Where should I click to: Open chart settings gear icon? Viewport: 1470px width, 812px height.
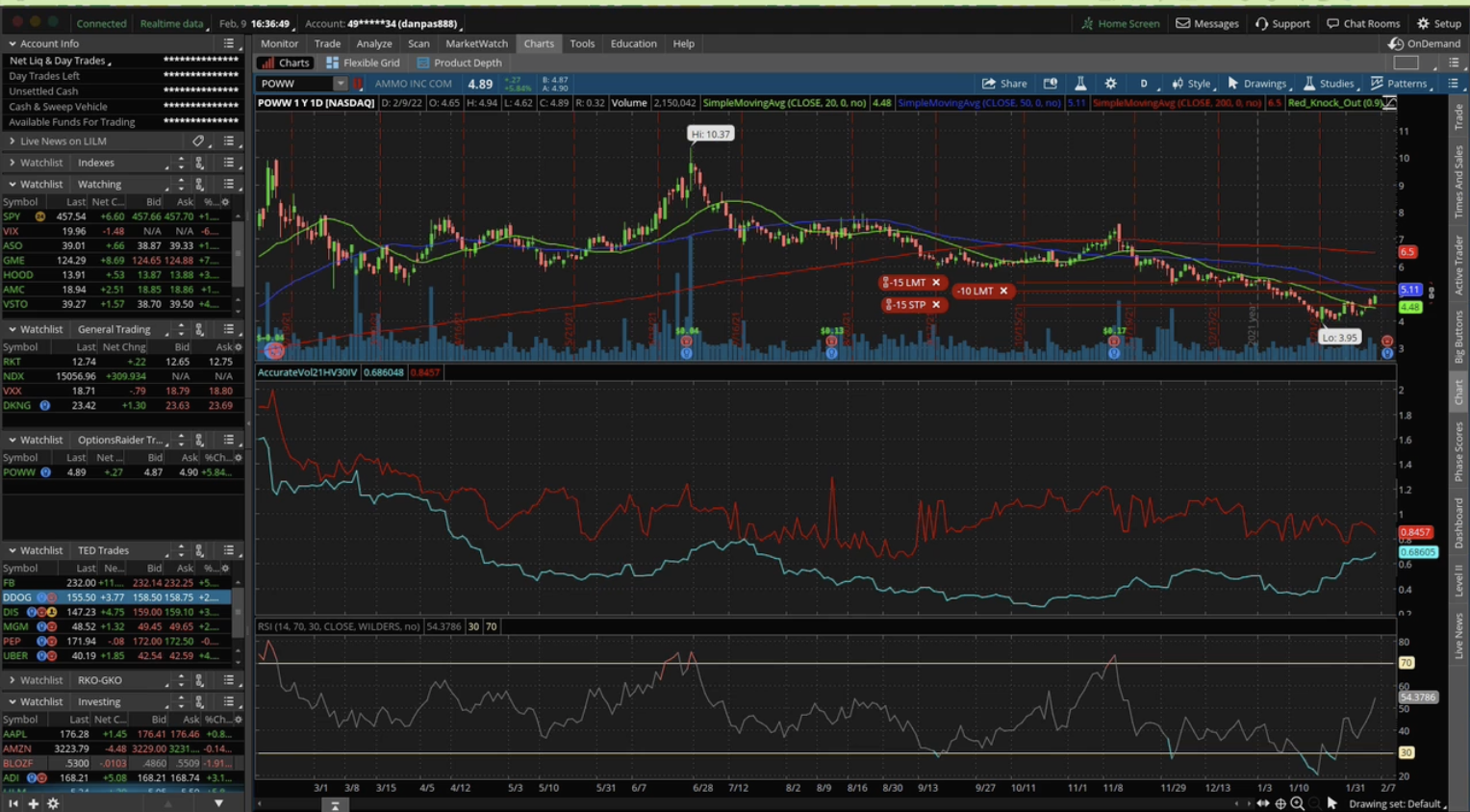point(1110,84)
